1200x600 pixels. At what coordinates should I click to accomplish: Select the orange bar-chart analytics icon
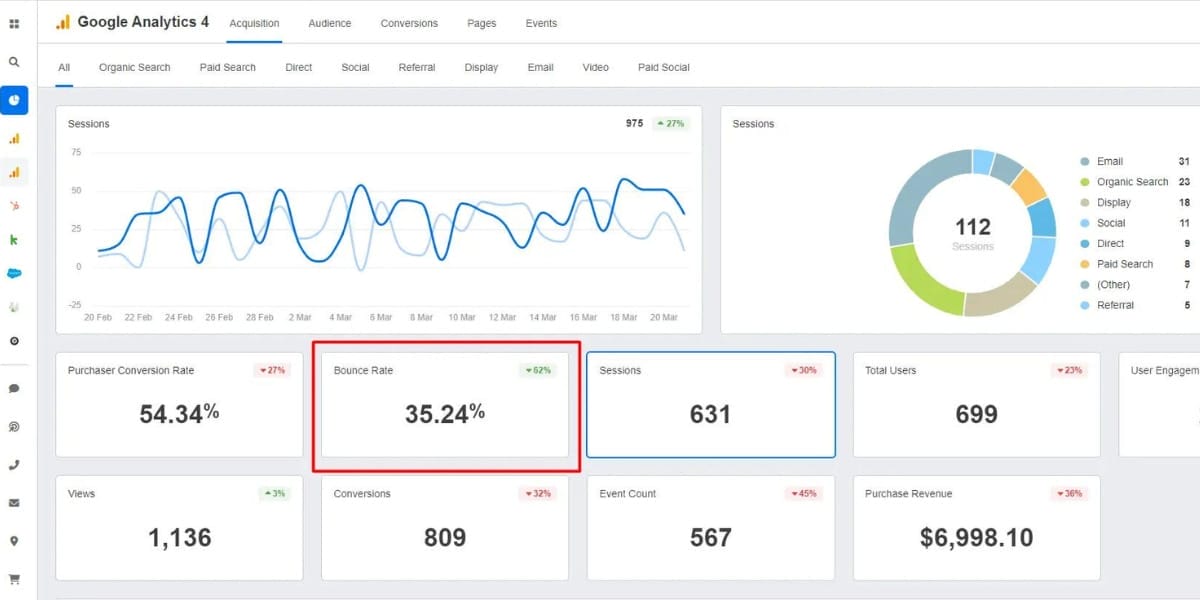coord(14,138)
